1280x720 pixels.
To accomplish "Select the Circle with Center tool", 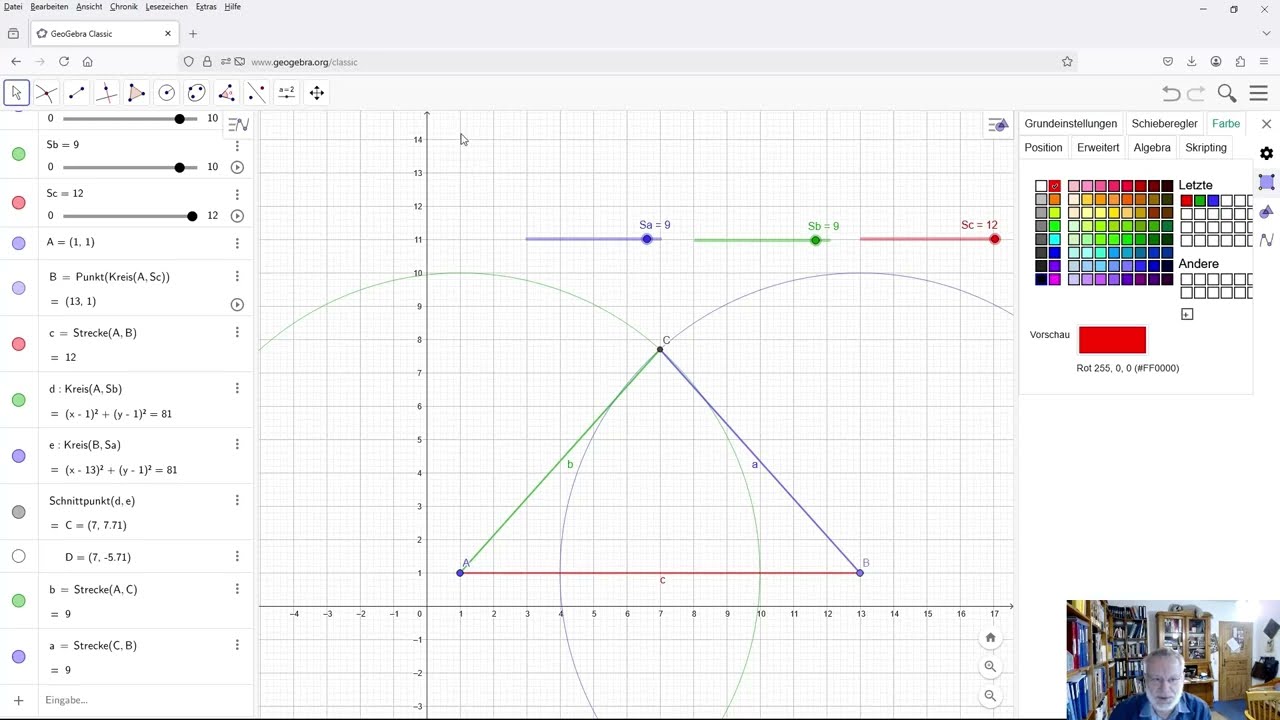I will tap(166, 93).
